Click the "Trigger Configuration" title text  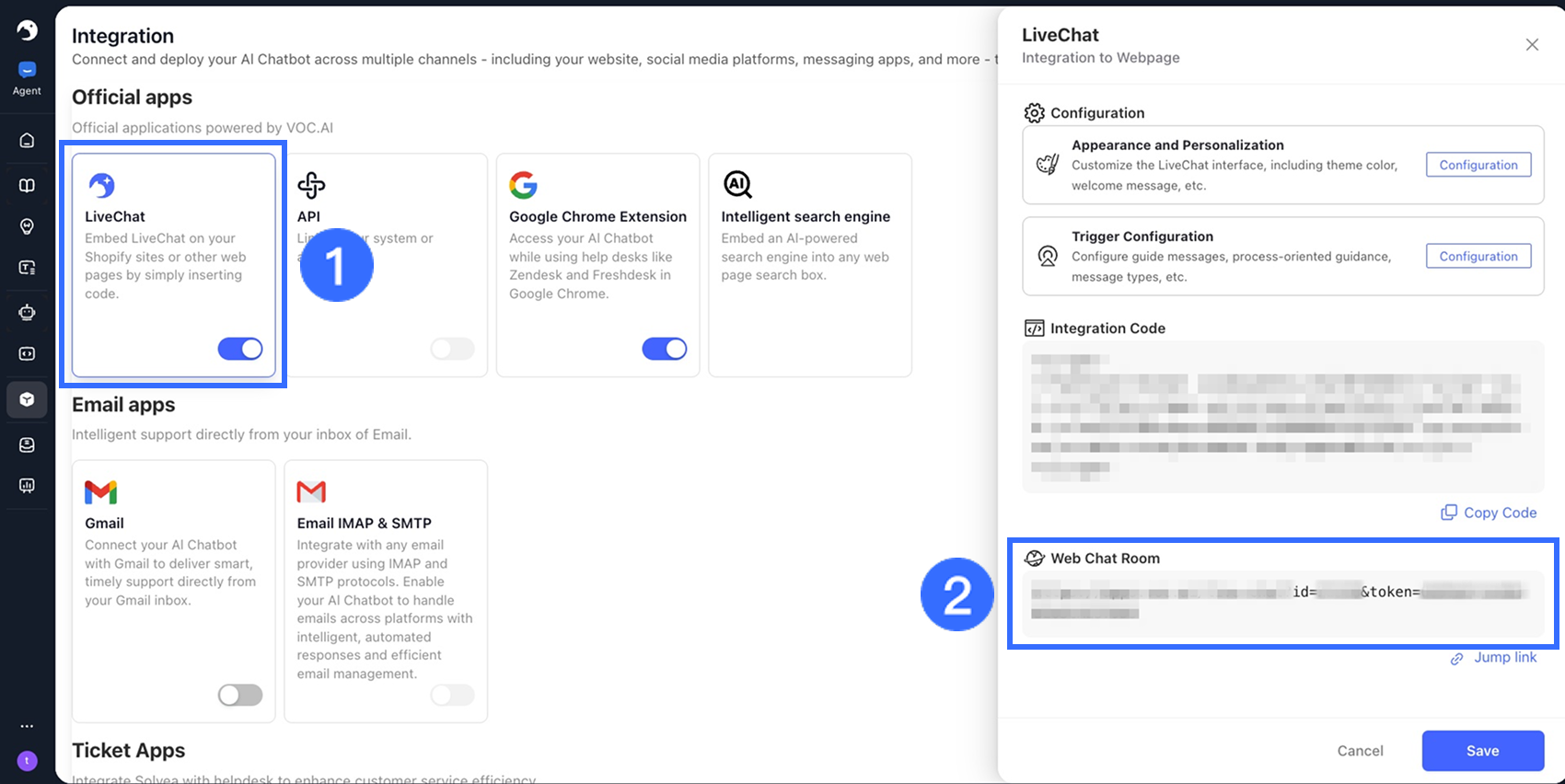click(x=1142, y=236)
